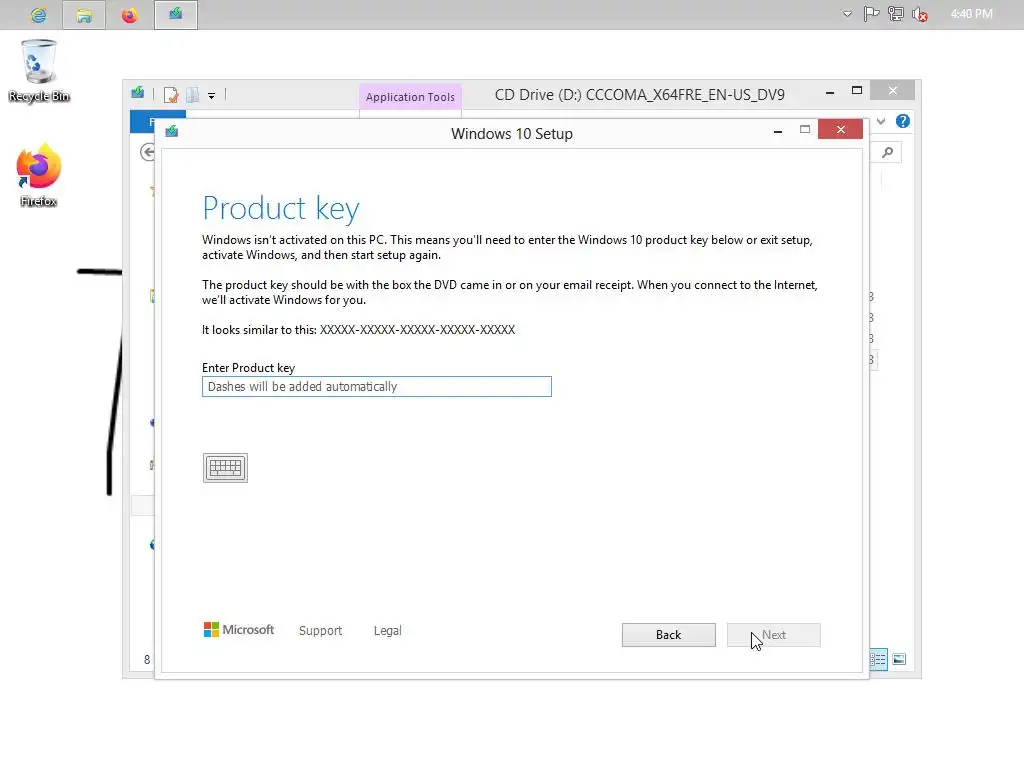Switch Explorer to details view icon
Viewport: 1024px width, 768px height.
point(878,660)
